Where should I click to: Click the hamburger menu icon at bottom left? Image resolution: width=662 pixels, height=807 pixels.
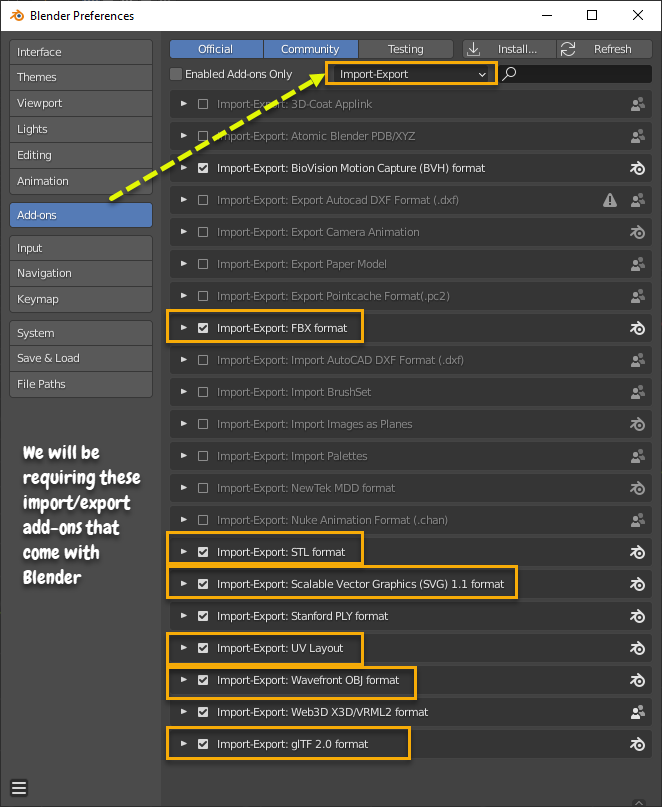19,787
